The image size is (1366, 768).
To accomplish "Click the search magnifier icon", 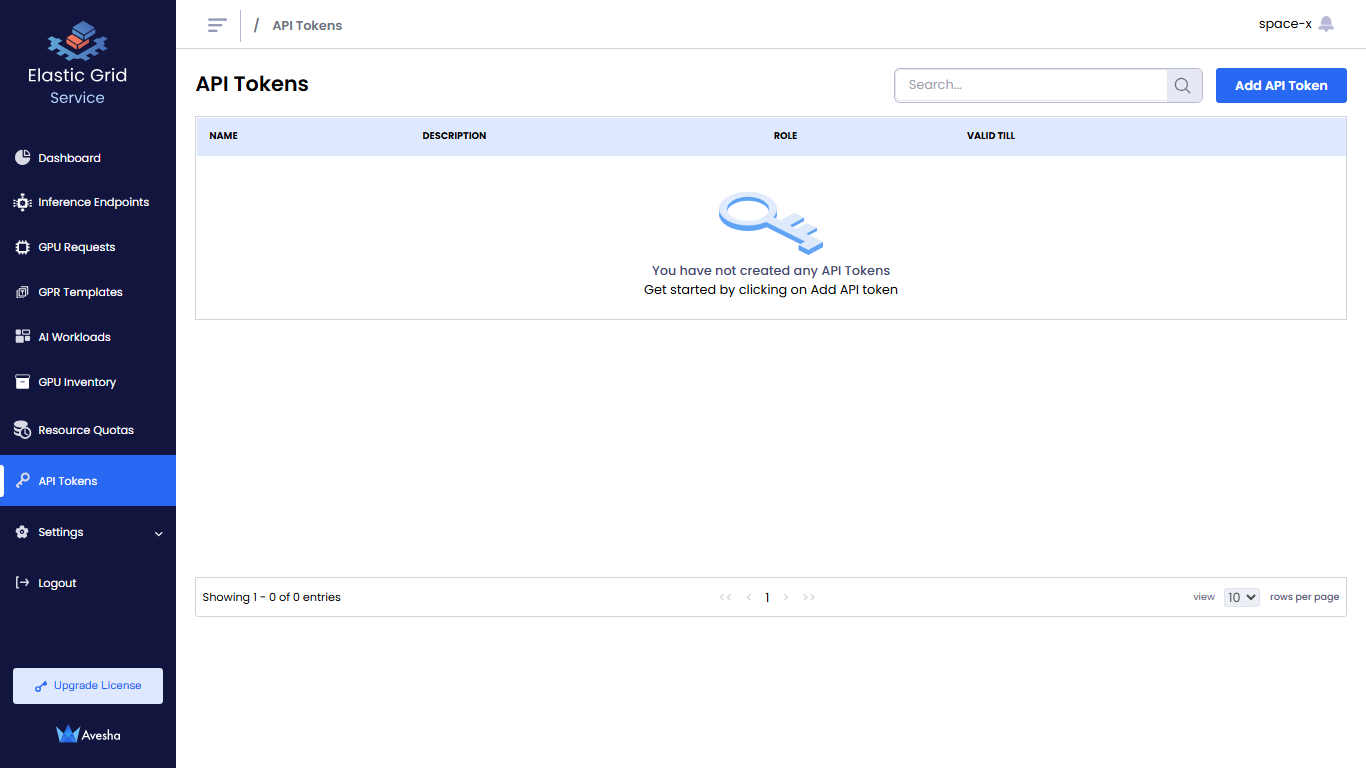I will (1183, 86).
